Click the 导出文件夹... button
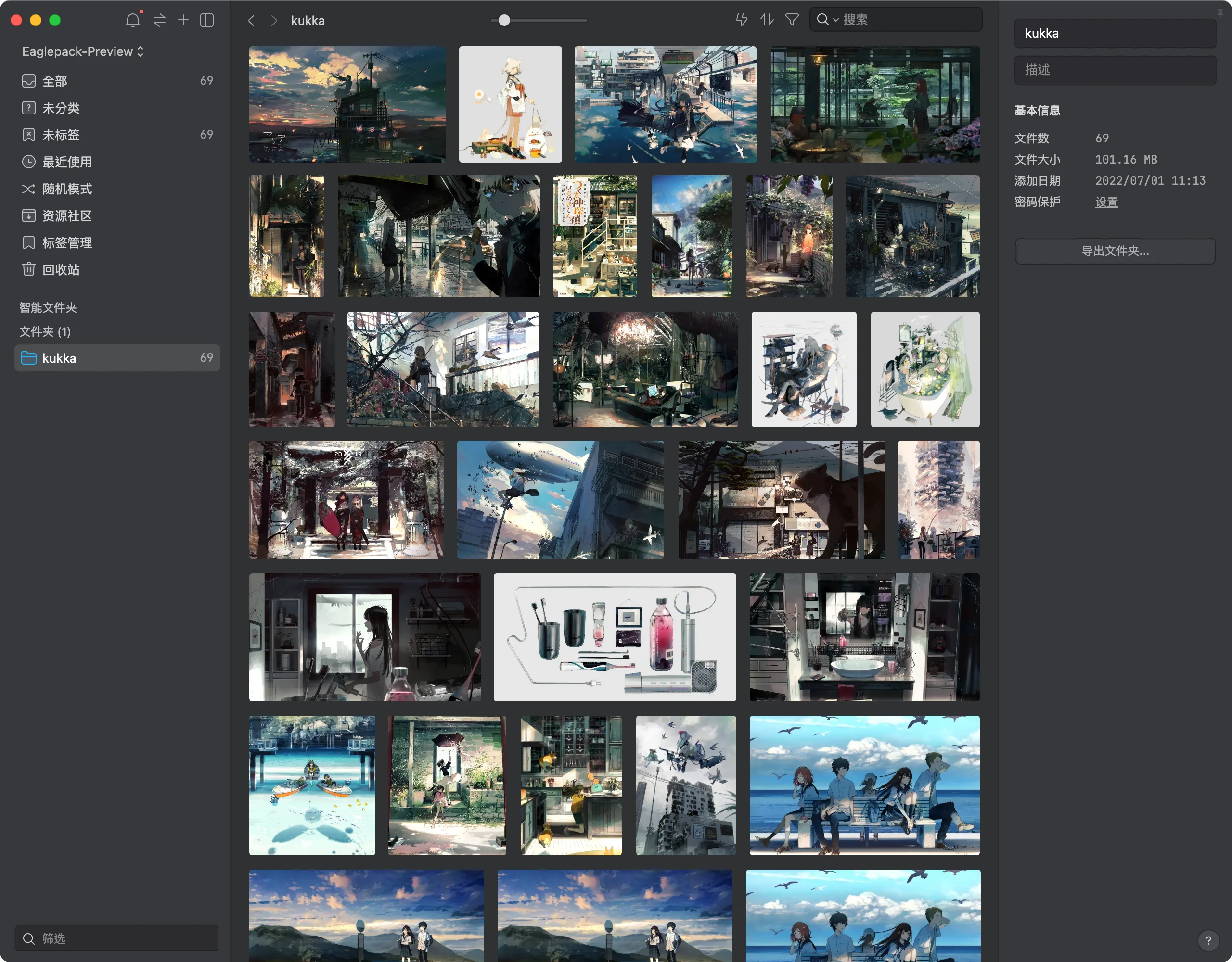This screenshot has width=1232, height=962. pos(1115,251)
